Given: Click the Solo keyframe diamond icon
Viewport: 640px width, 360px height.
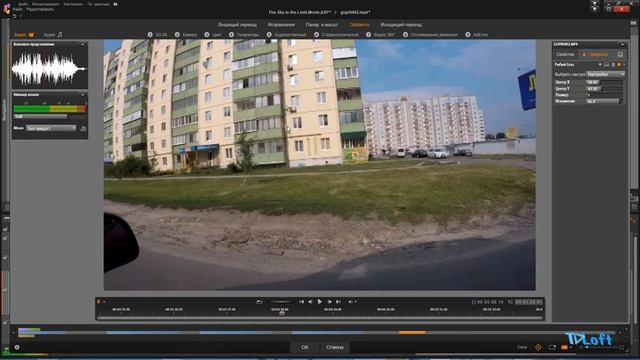Looking at the screenshot, I should pos(538,347).
